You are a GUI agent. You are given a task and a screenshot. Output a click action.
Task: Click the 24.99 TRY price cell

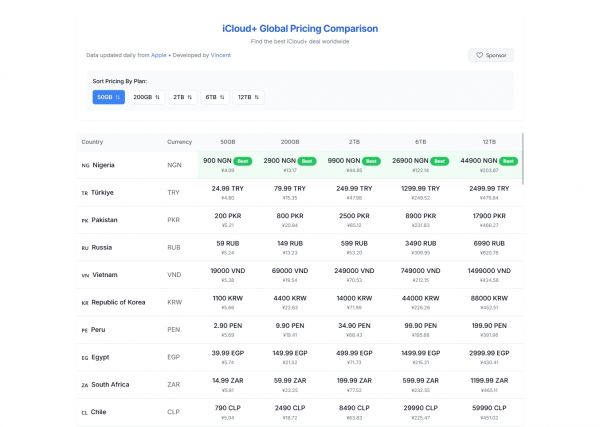click(x=228, y=192)
